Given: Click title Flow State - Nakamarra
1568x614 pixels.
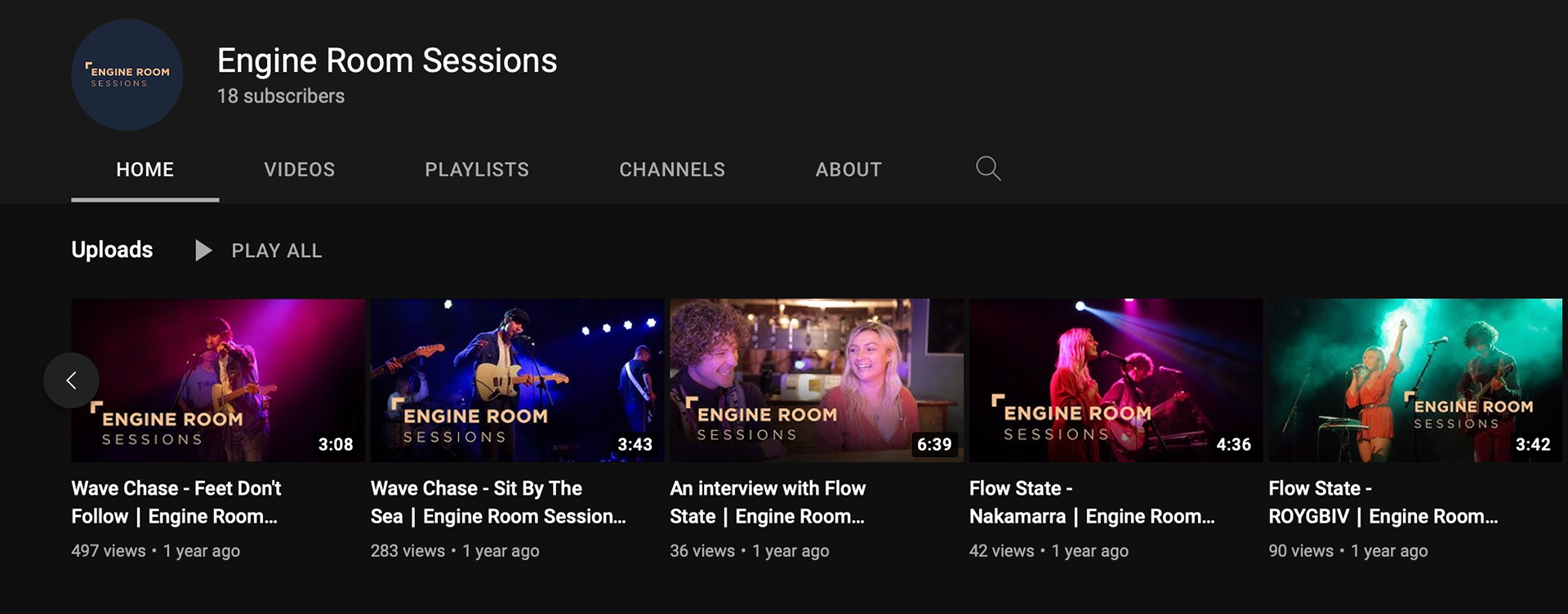Looking at the screenshot, I should pyautogui.click(x=1092, y=502).
